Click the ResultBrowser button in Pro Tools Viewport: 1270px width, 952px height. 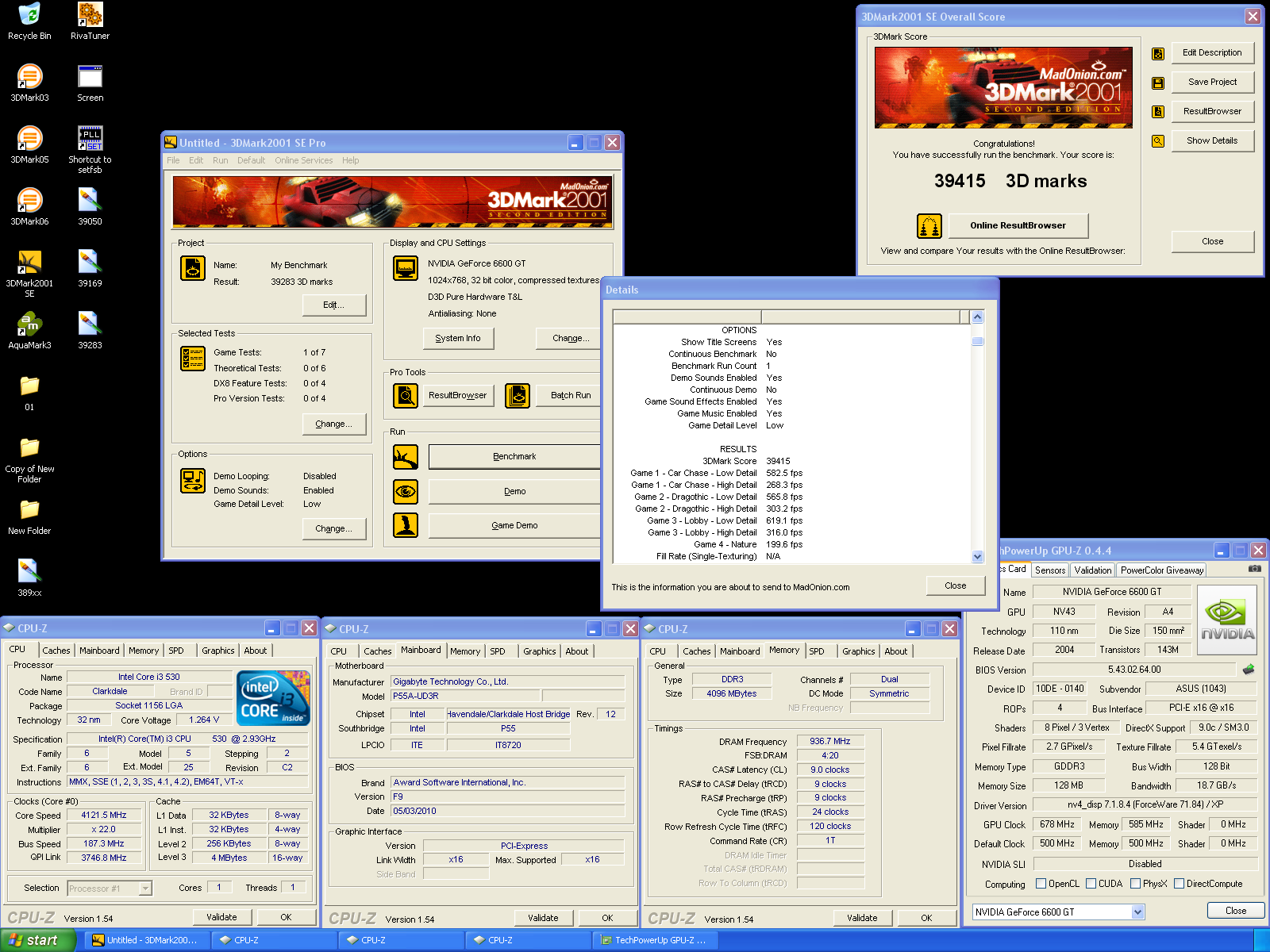457,396
